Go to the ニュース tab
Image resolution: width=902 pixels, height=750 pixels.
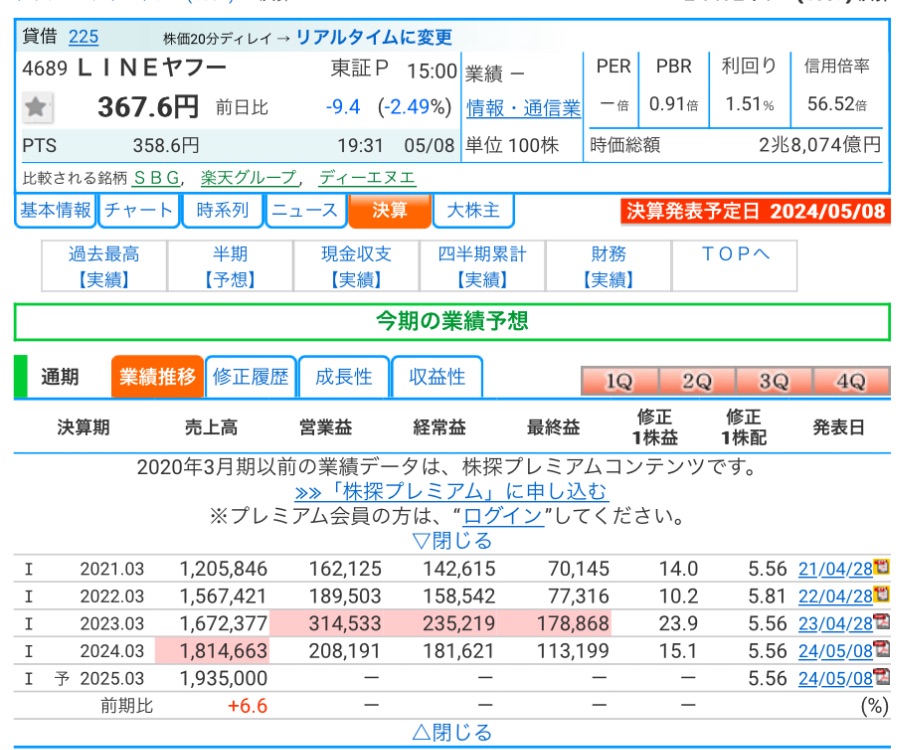tap(305, 211)
